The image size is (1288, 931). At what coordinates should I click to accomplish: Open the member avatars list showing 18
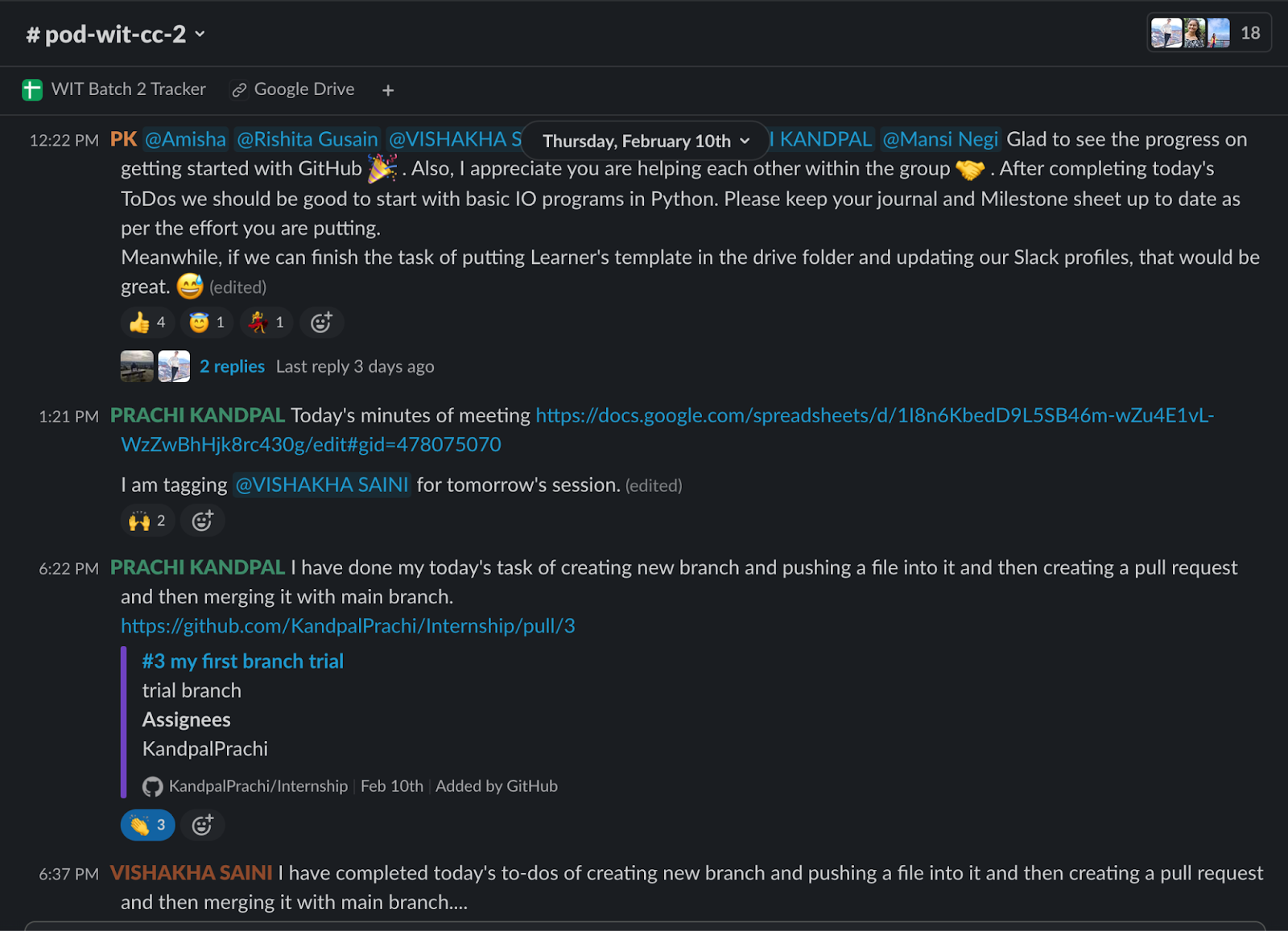coord(1208,33)
